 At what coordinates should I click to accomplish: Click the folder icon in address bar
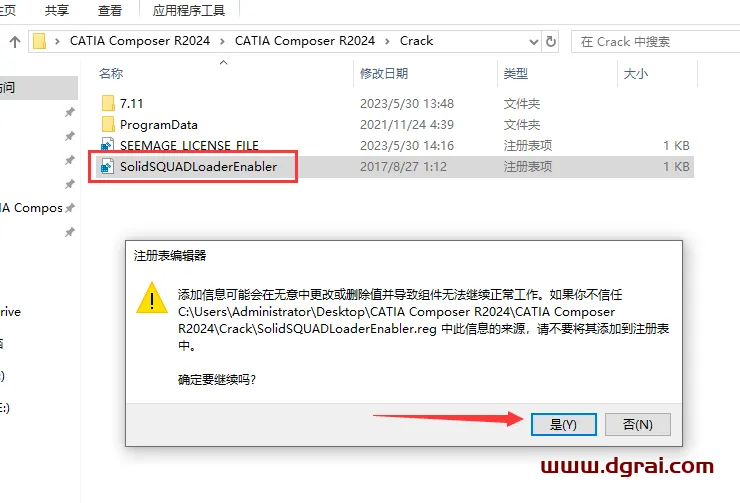(40, 42)
